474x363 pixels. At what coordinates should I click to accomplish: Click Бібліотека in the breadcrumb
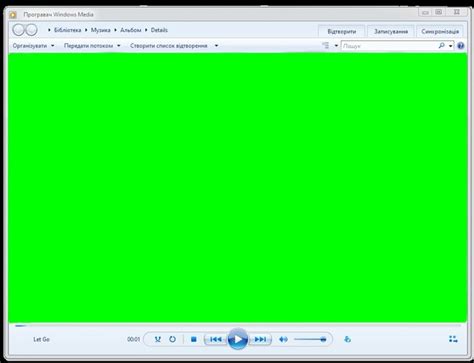[67, 30]
